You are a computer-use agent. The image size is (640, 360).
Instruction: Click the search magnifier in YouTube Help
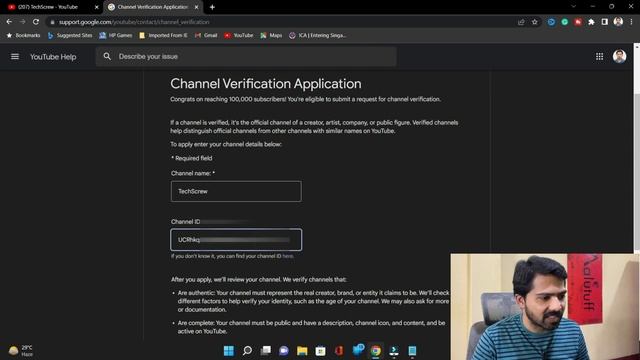pos(107,56)
